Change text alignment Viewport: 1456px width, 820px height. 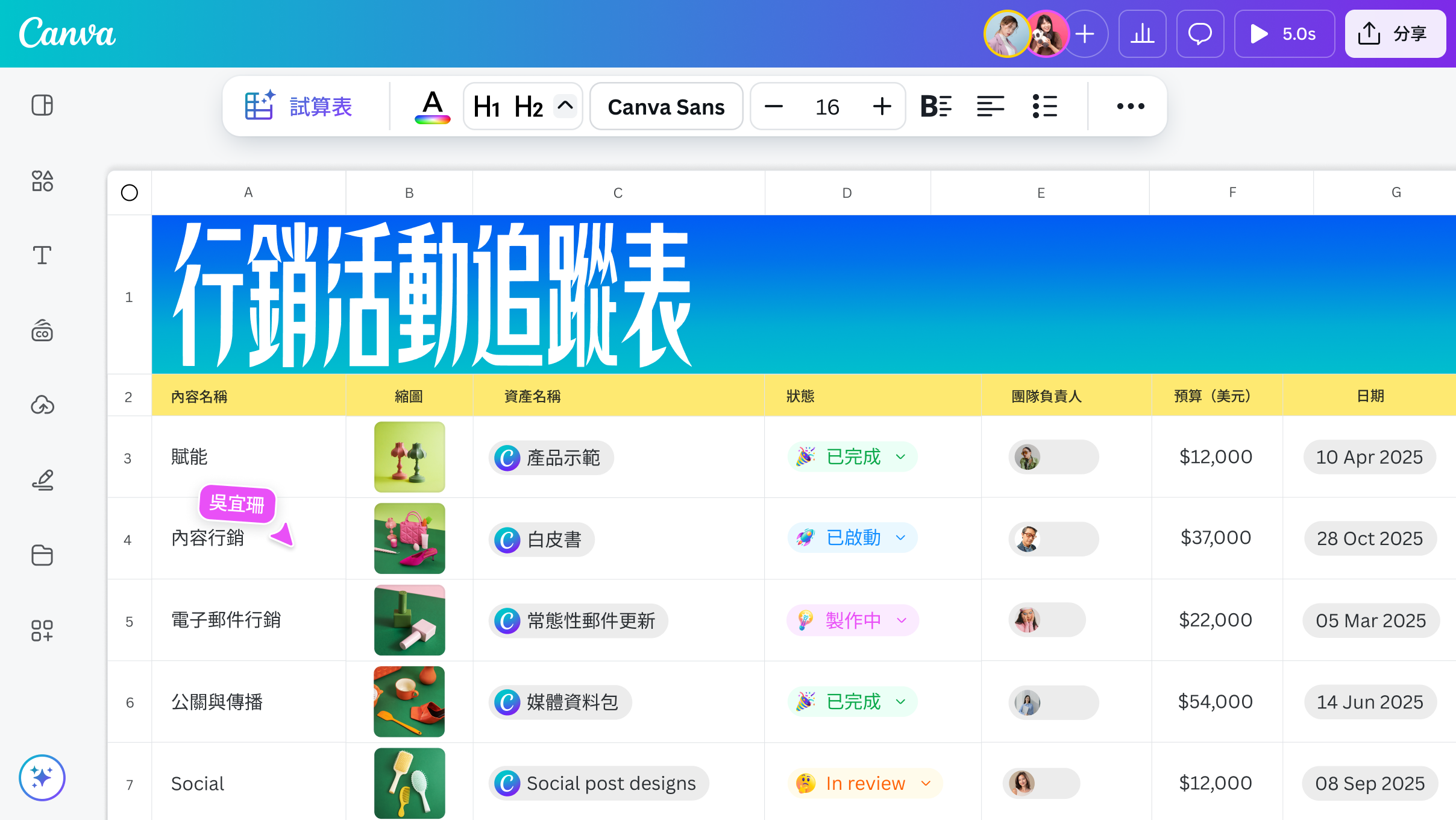pyautogui.click(x=990, y=107)
